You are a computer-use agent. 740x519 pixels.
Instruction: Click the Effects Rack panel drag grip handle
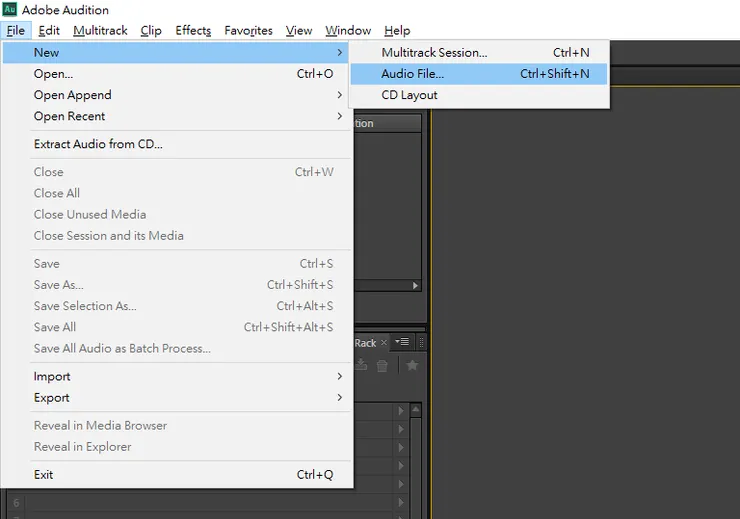421,343
